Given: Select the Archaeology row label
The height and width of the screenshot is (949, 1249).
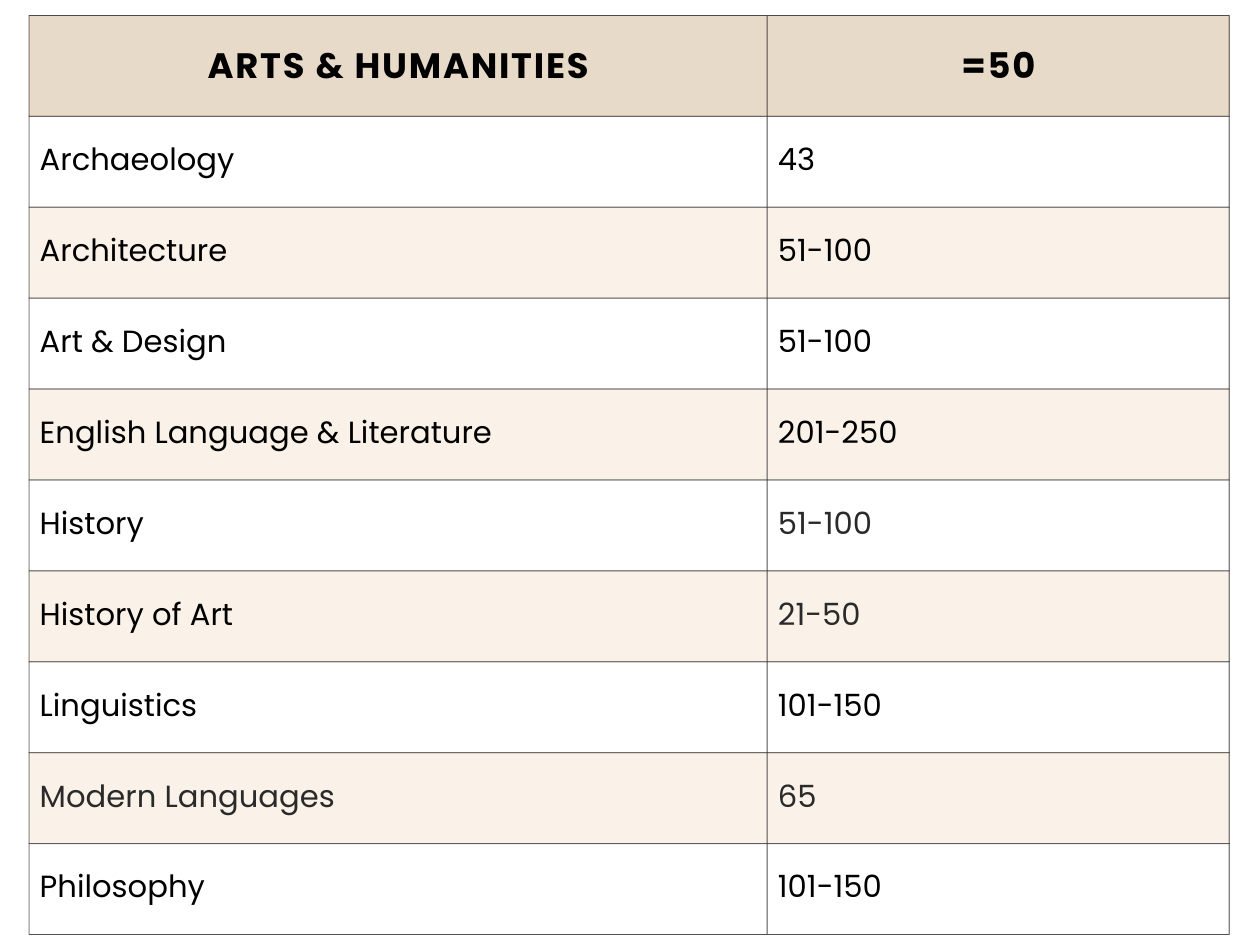Looking at the screenshot, I should coord(137,160).
